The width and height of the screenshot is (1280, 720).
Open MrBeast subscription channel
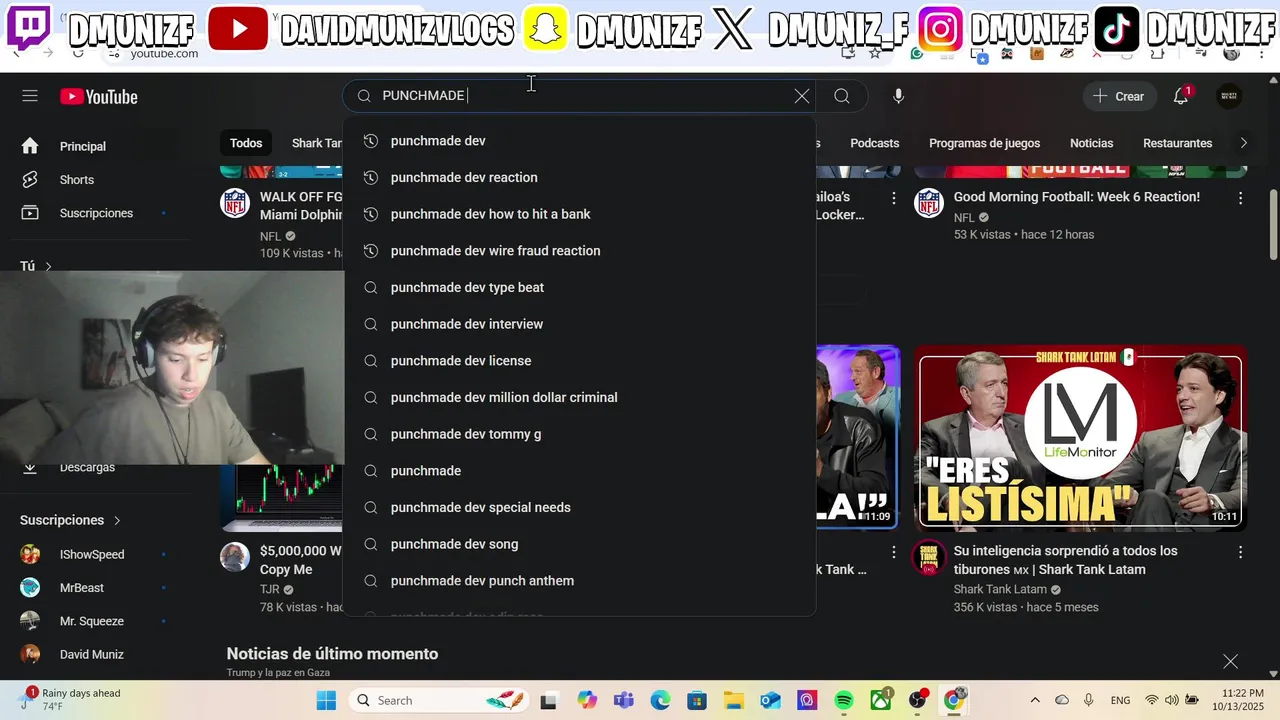click(x=82, y=588)
